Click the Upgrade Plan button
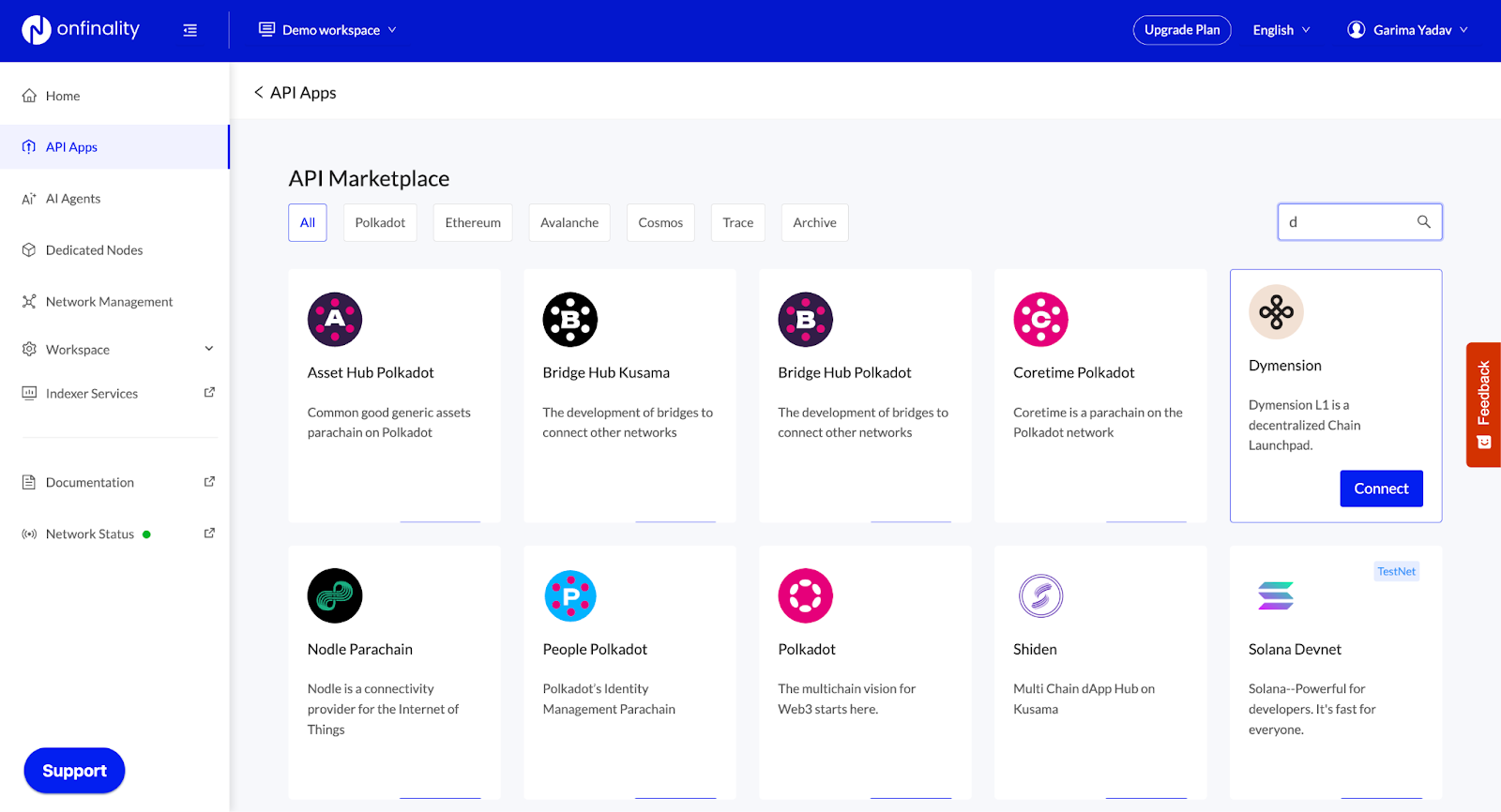The image size is (1501, 812). pyautogui.click(x=1182, y=30)
